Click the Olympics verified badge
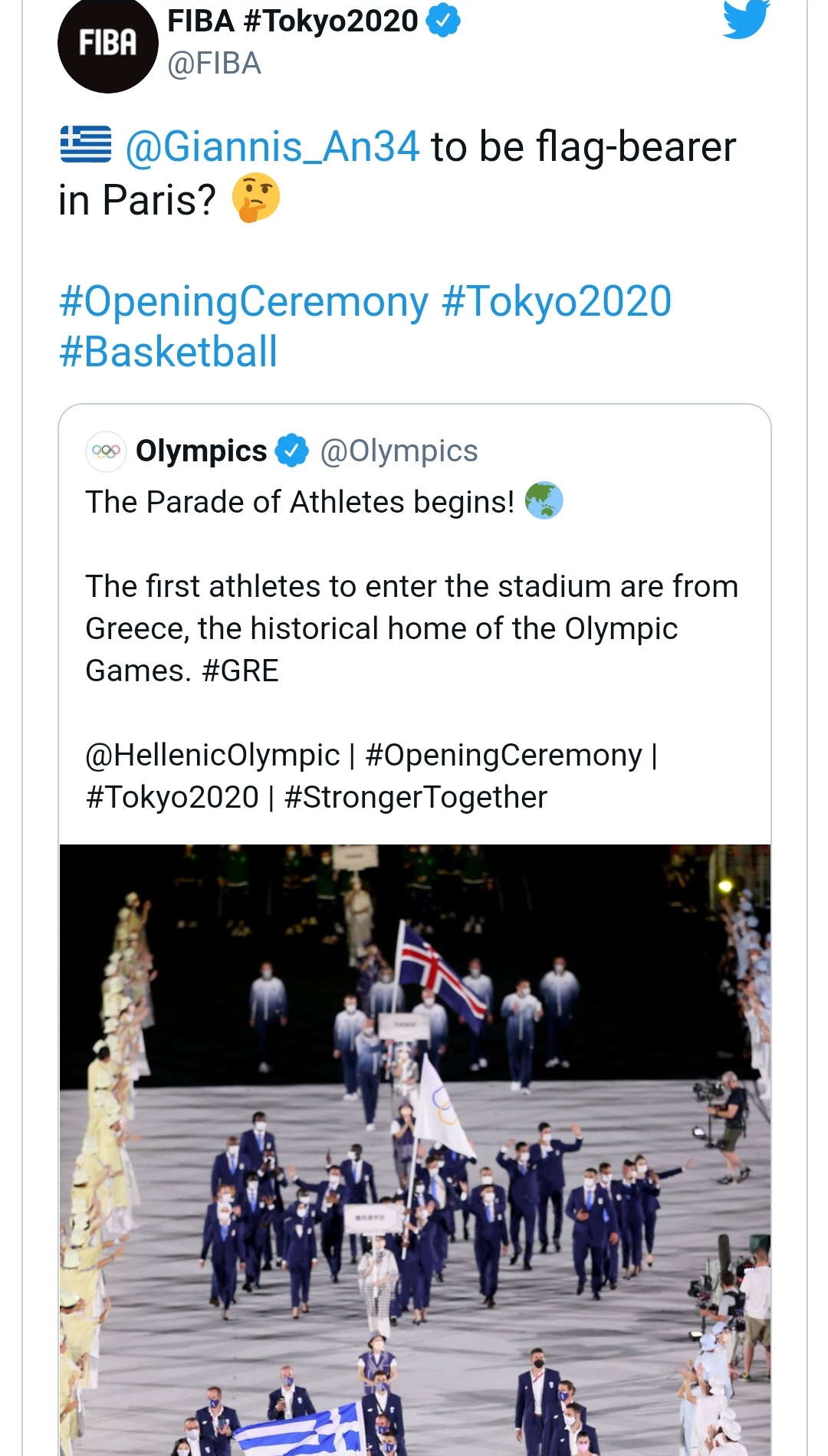 coord(292,451)
